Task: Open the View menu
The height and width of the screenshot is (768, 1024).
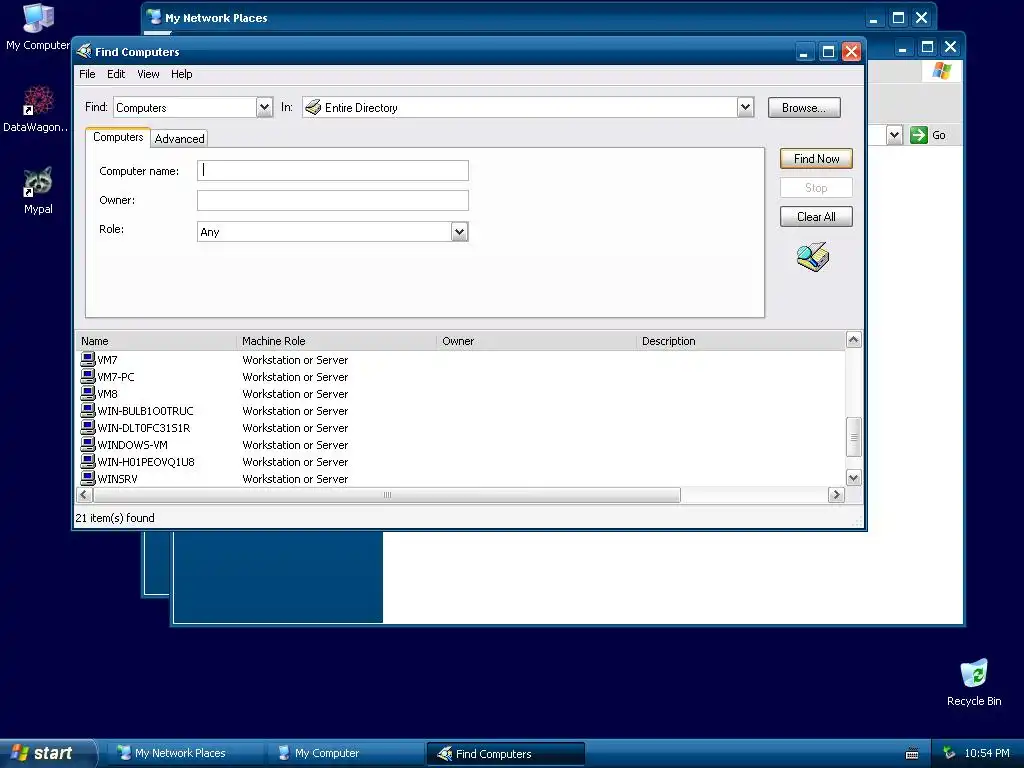Action: [148, 74]
